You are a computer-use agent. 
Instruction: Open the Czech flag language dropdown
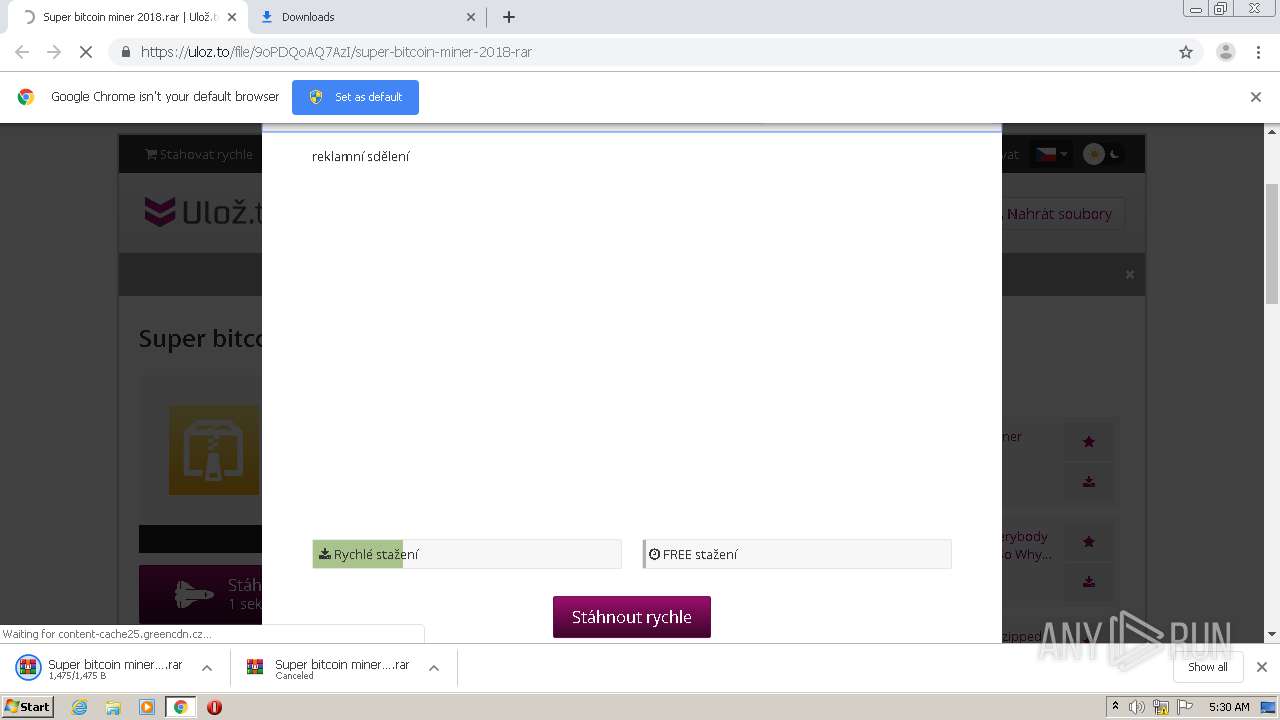point(1051,154)
